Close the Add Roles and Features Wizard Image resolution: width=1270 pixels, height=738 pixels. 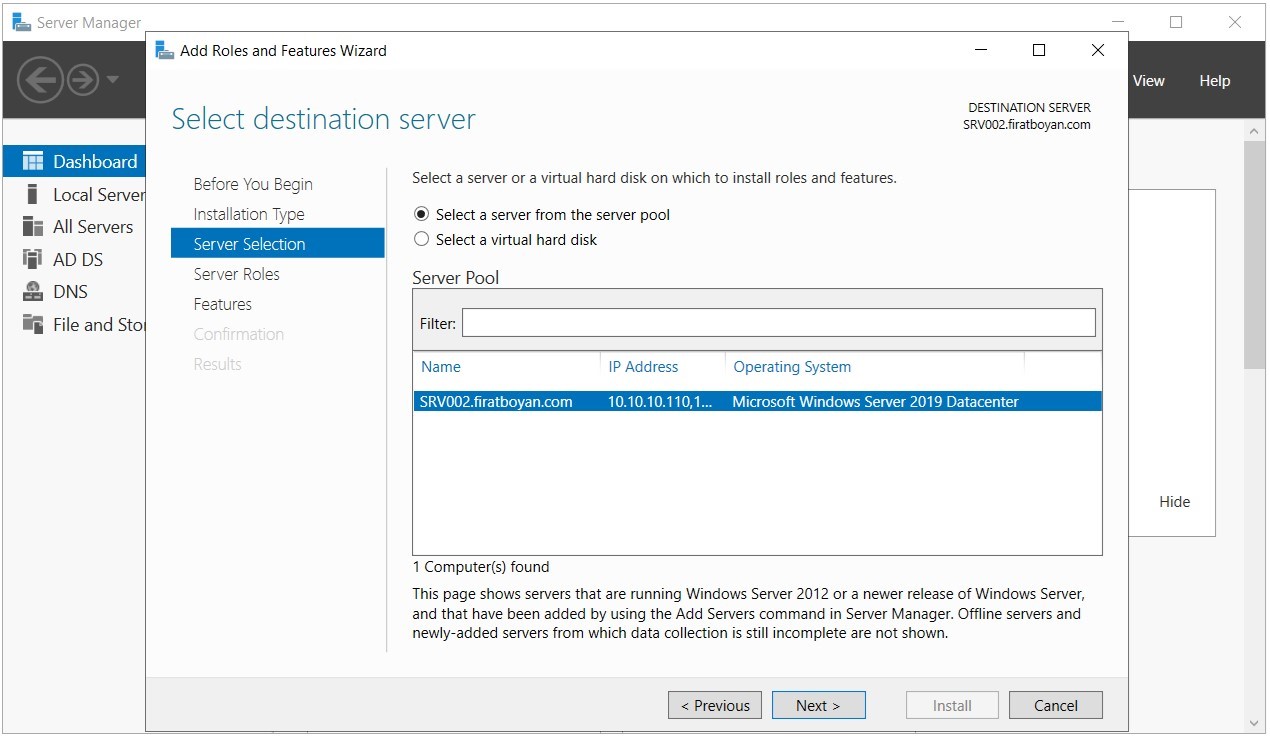tap(1098, 50)
